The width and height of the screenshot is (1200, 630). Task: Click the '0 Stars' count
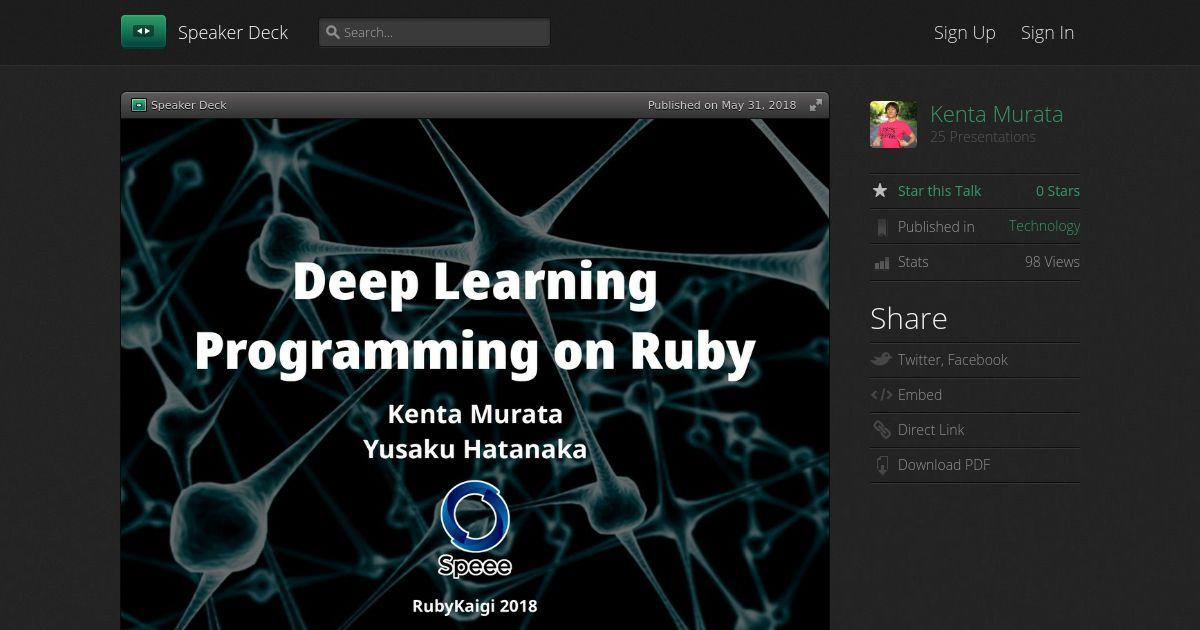pyautogui.click(x=1057, y=191)
